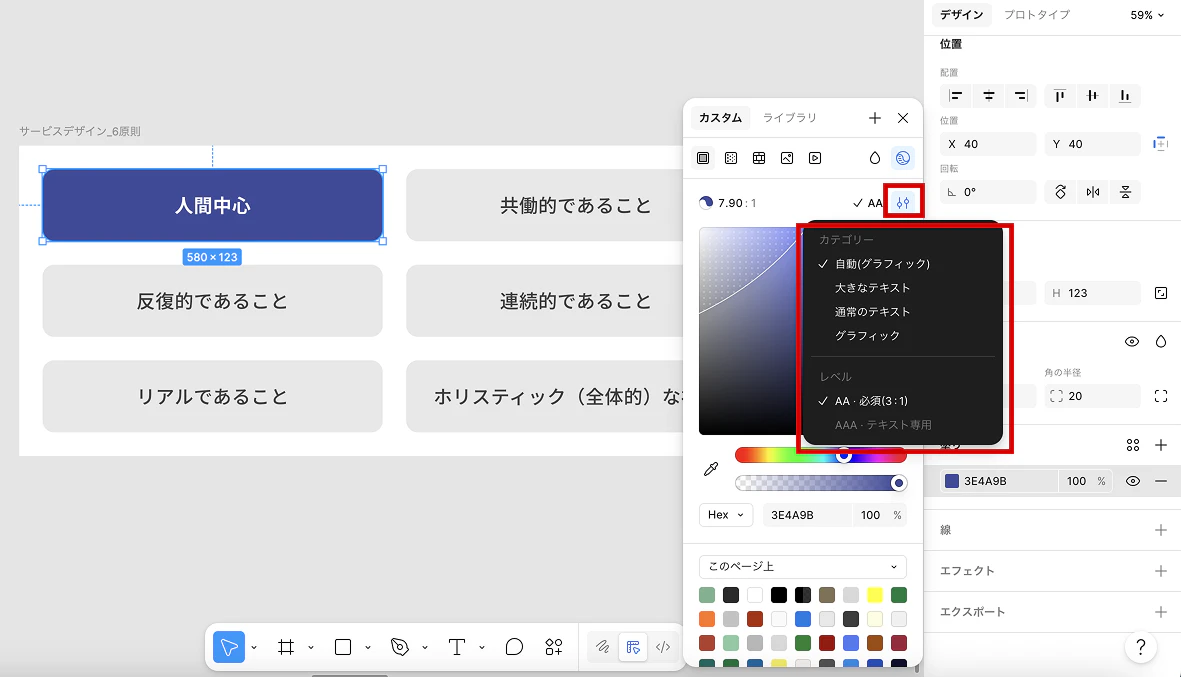Flip the selection horizontally
The width and height of the screenshot is (1181, 677).
(x=1093, y=192)
